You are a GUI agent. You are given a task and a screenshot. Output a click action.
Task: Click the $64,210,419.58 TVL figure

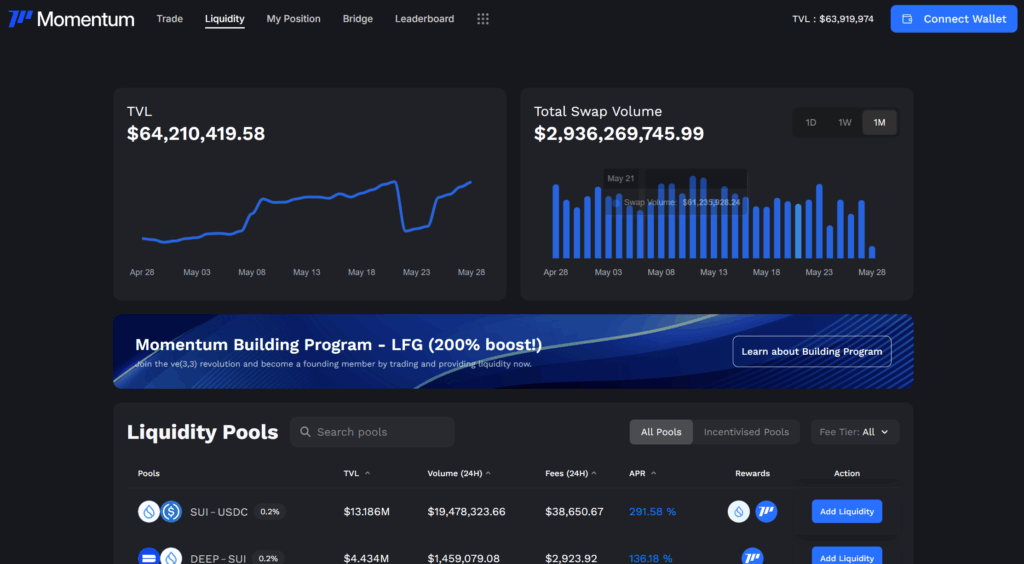click(196, 134)
